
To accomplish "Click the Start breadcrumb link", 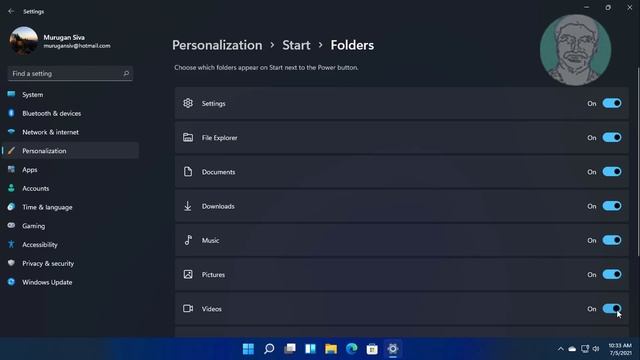I will point(296,45).
